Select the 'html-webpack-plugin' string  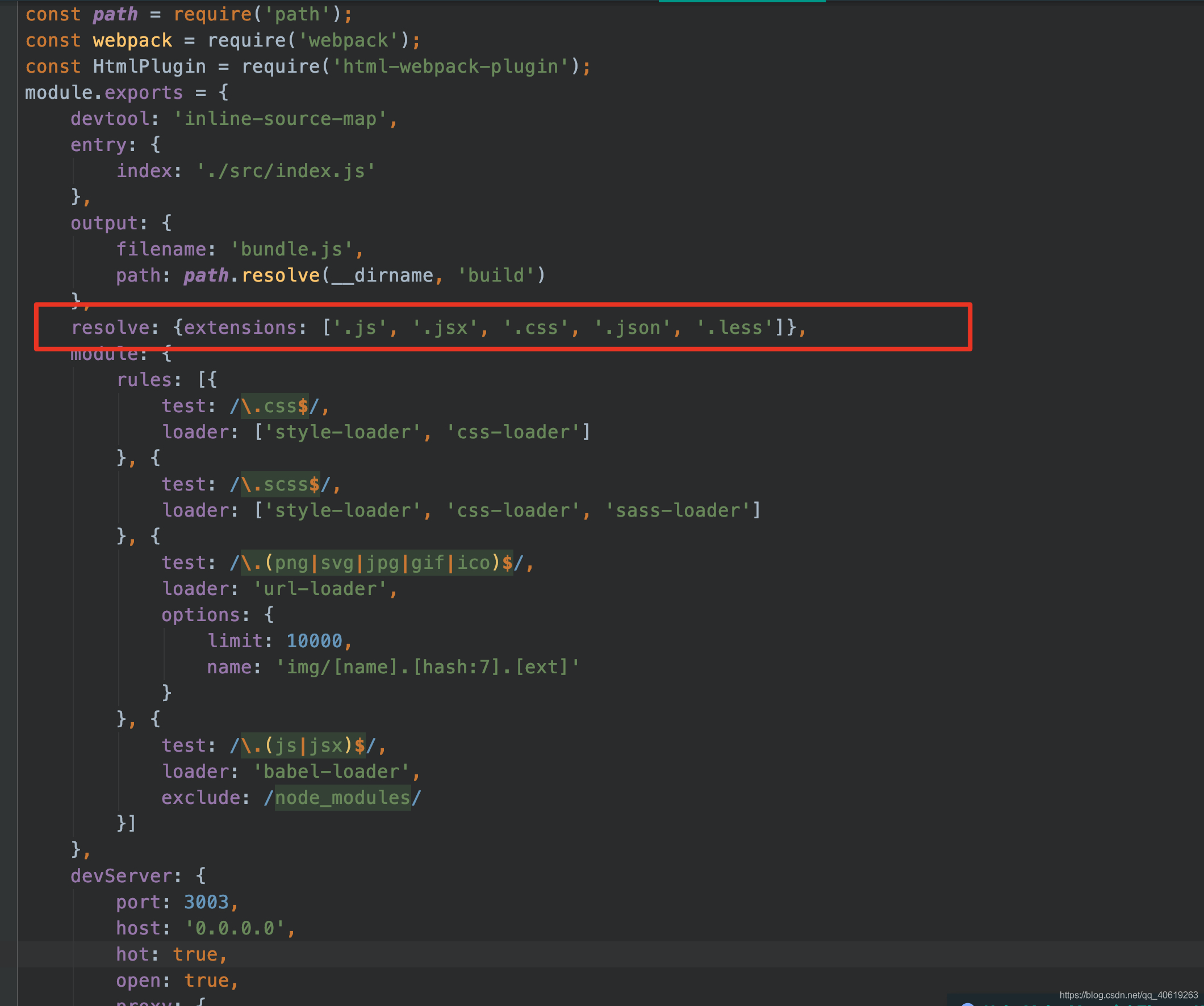click(450, 66)
